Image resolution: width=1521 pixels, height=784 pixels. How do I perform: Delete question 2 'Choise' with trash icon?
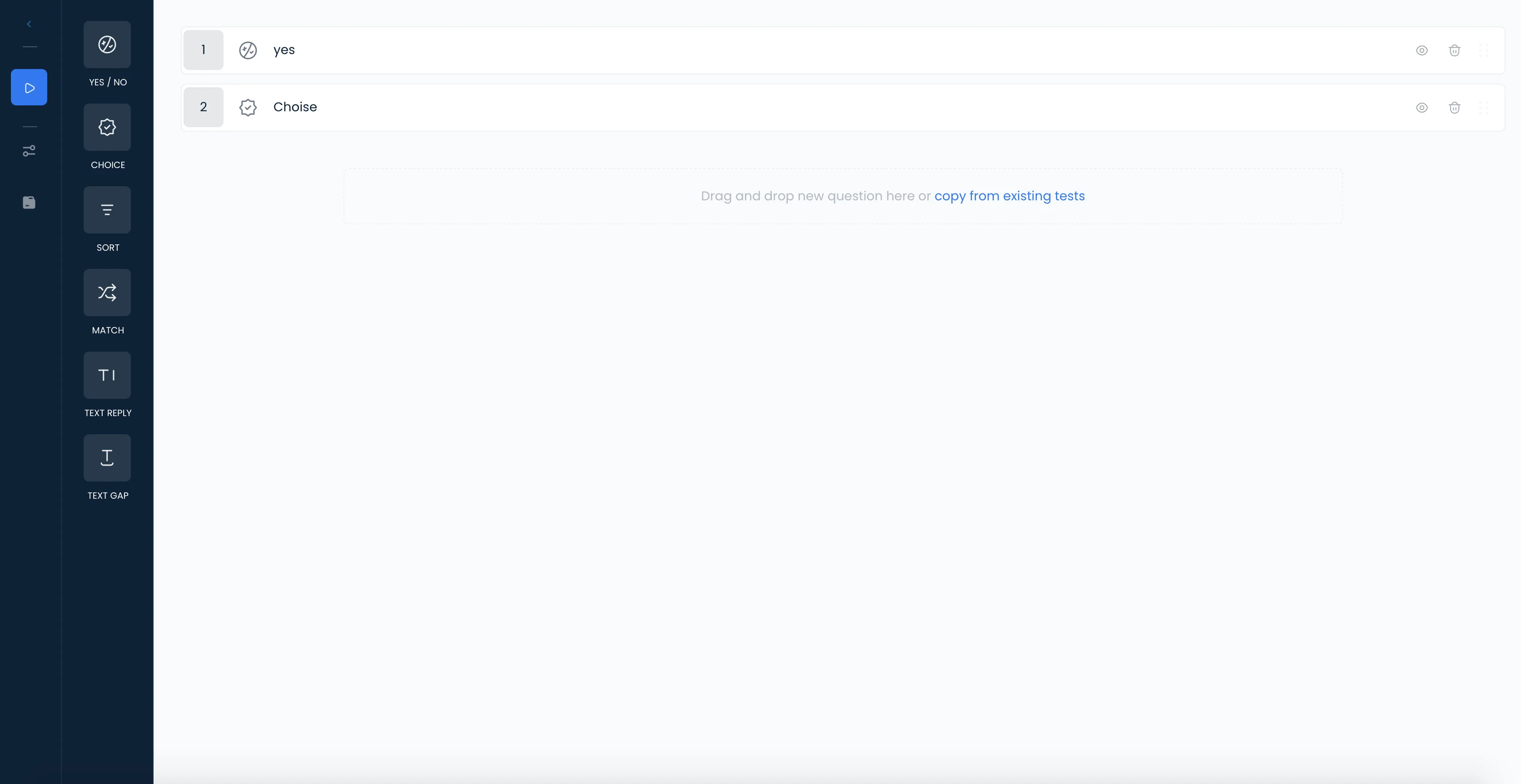point(1454,108)
